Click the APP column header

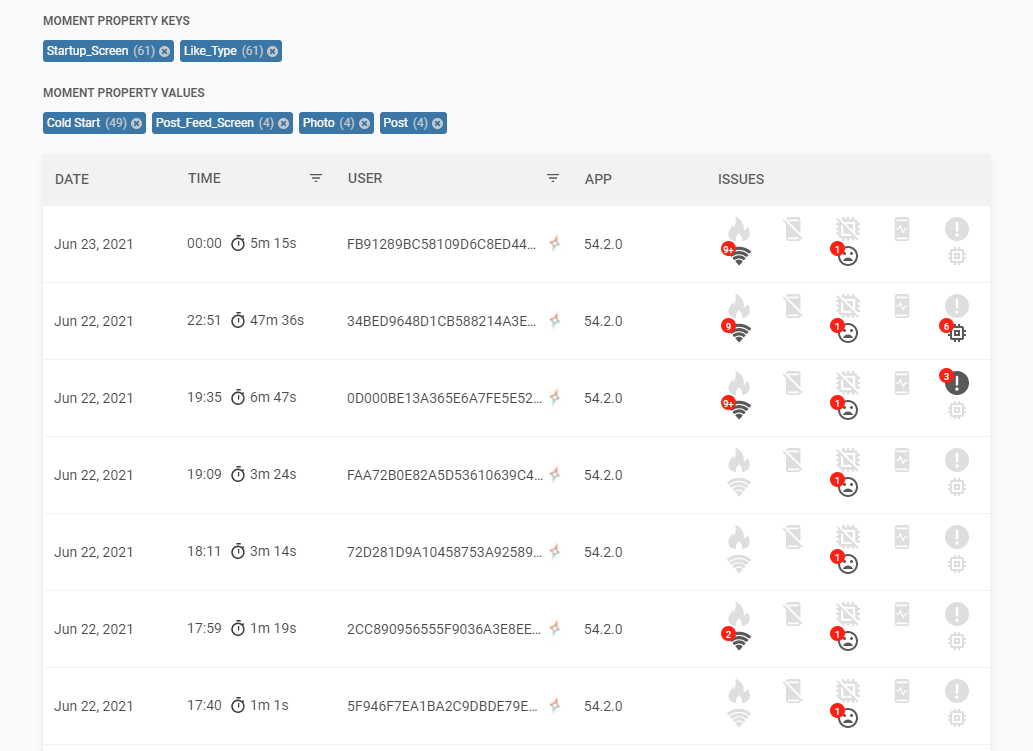coord(598,179)
